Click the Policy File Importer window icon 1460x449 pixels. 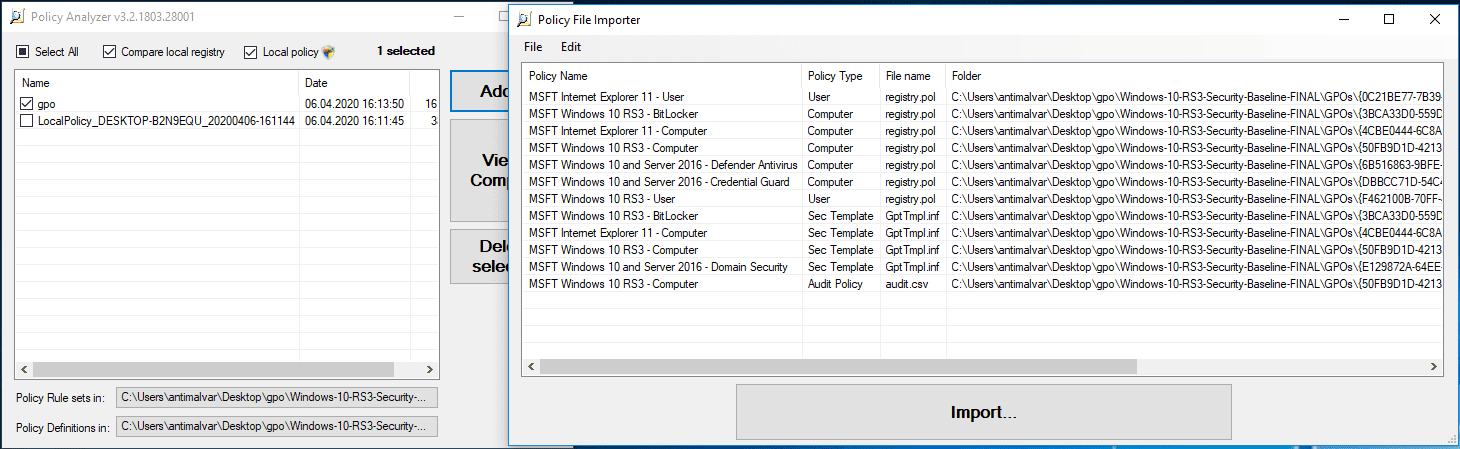coord(523,20)
